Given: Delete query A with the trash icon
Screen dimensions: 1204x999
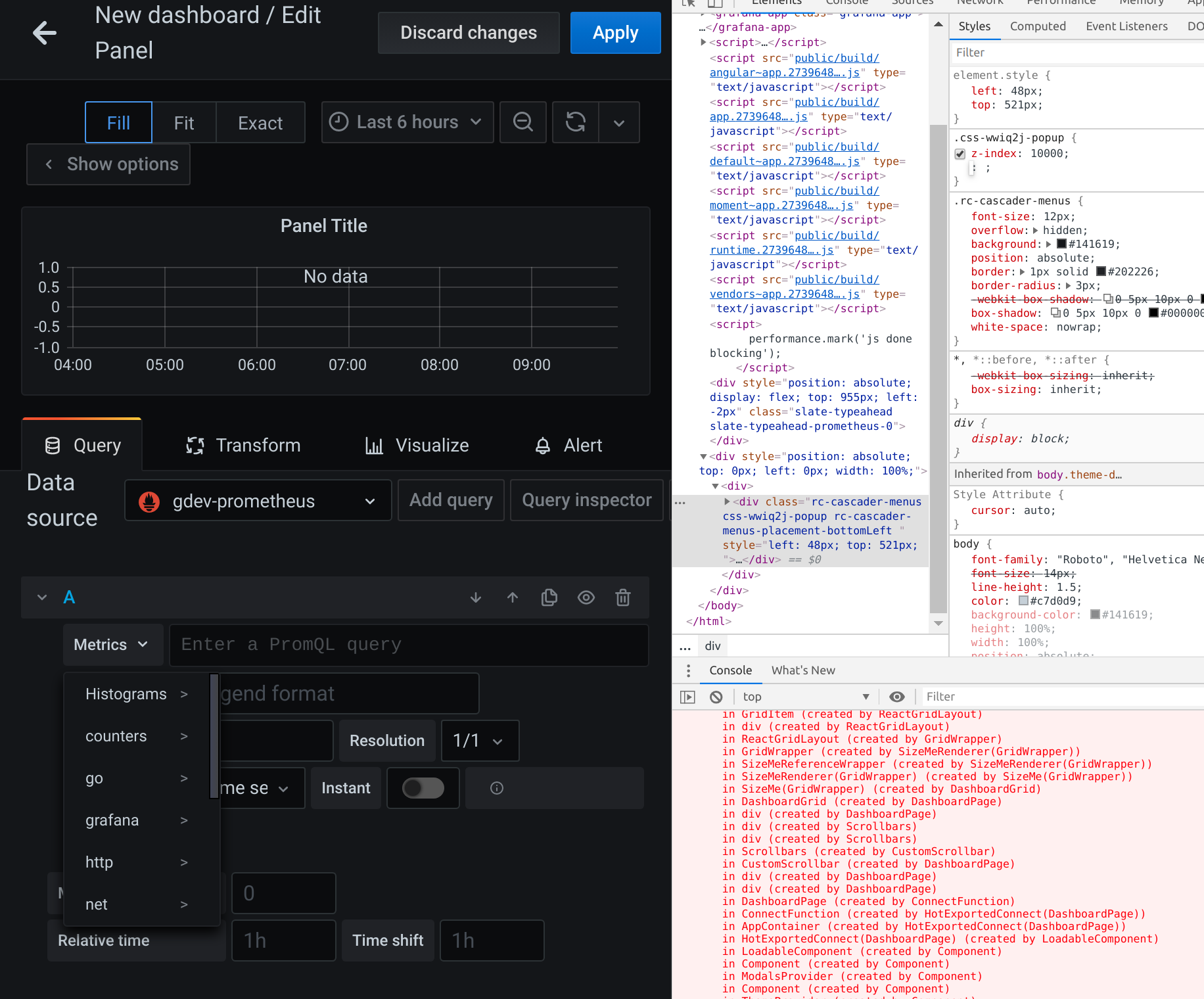Looking at the screenshot, I should (x=622, y=597).
